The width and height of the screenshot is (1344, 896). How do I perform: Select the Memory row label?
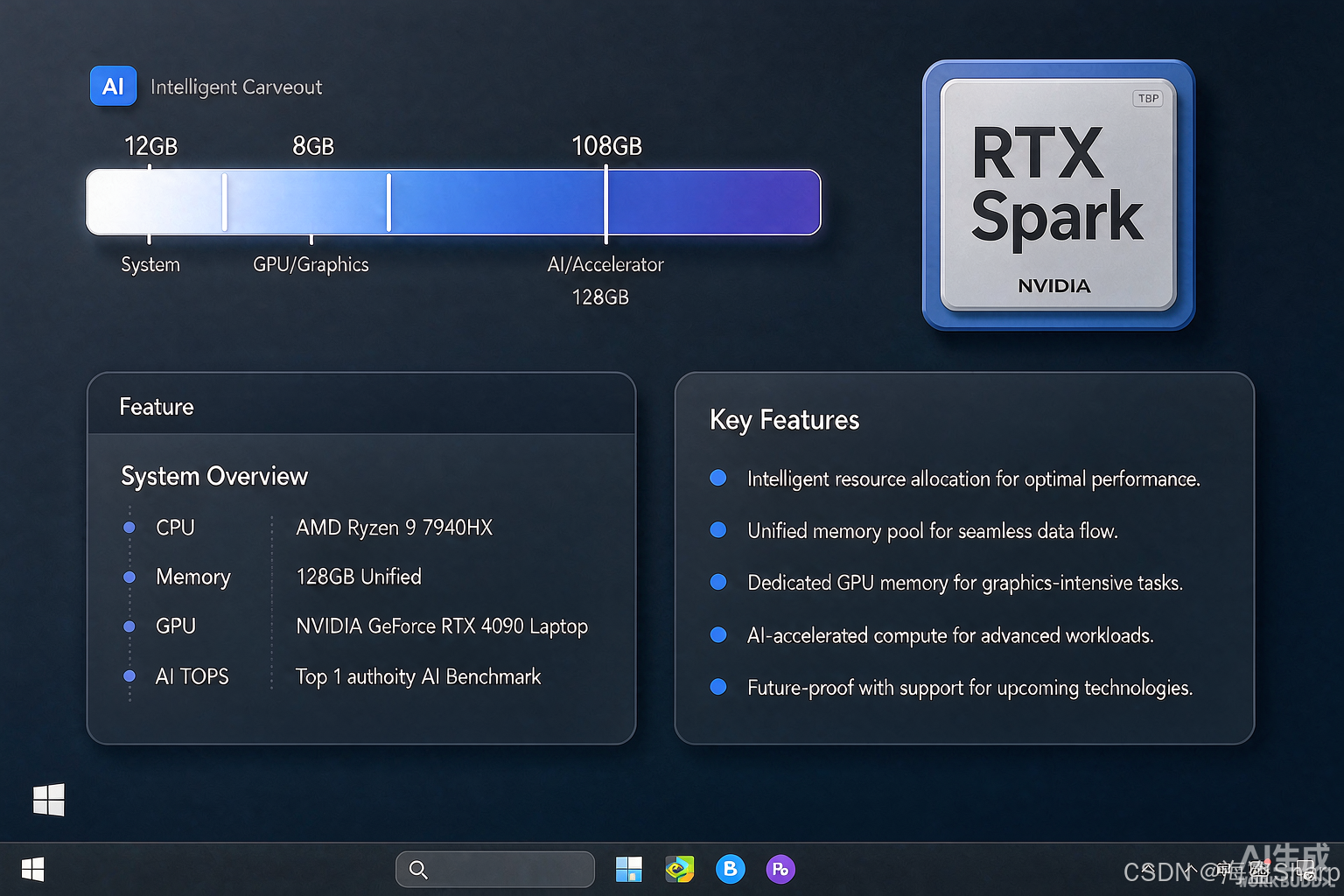[x=193, y=577]
